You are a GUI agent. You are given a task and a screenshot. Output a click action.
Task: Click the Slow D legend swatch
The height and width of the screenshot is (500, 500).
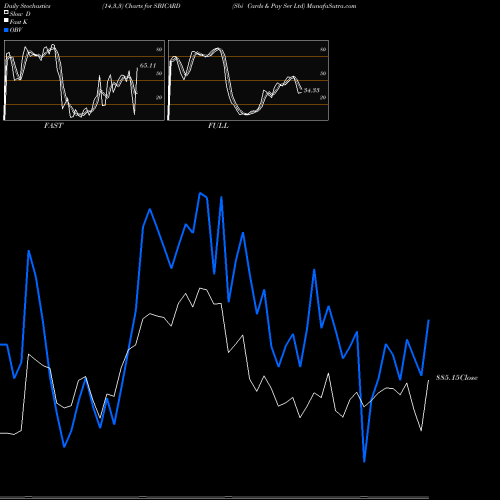click(x=6, y=13)
